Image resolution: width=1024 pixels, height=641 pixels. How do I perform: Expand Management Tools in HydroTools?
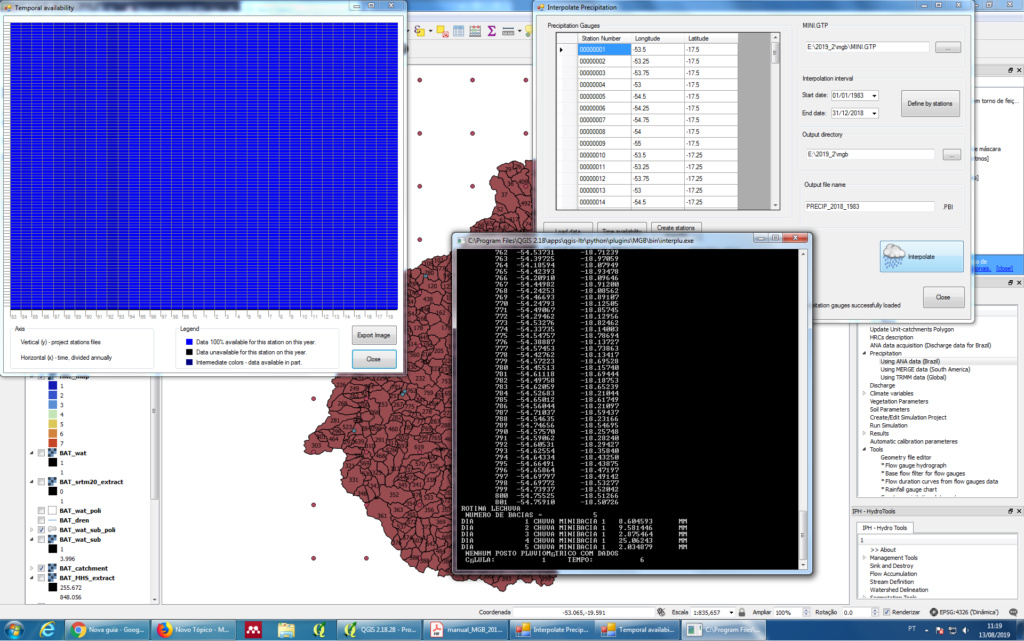(865, 558)
